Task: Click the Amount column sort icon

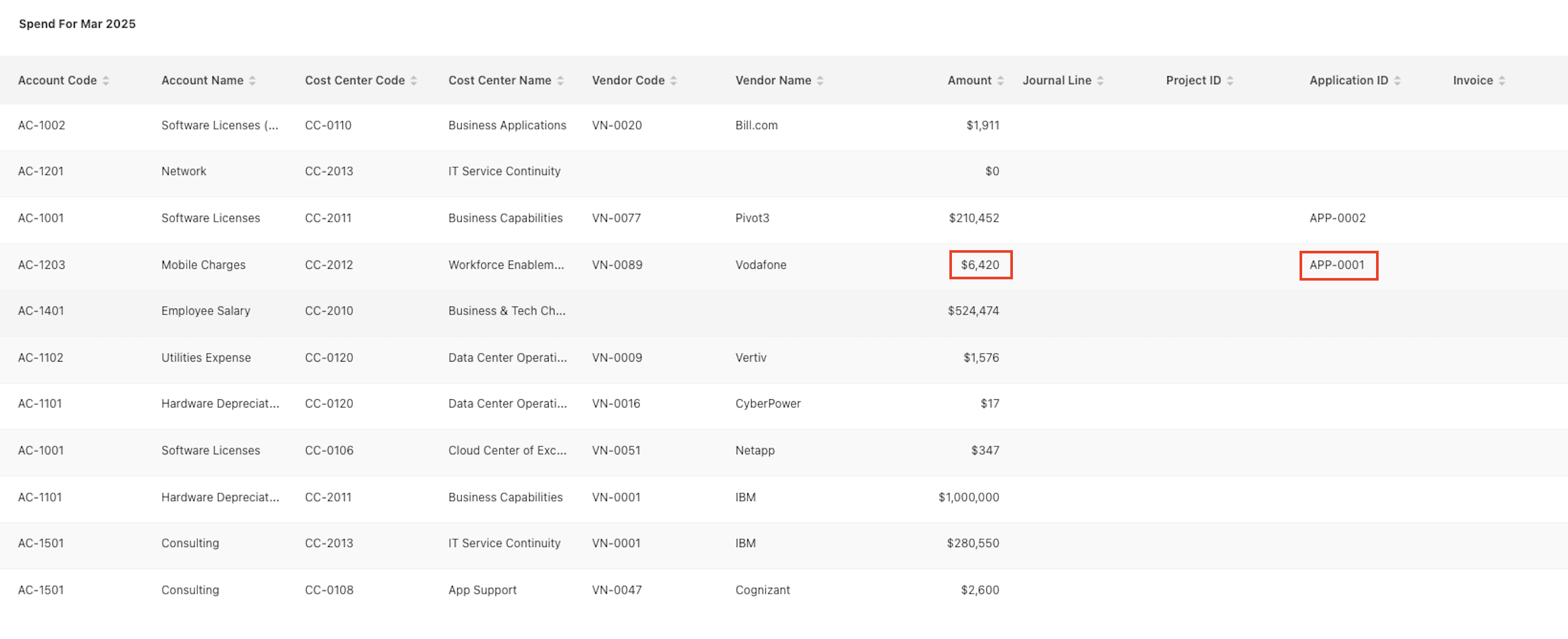Action: tap(1001, 80)
